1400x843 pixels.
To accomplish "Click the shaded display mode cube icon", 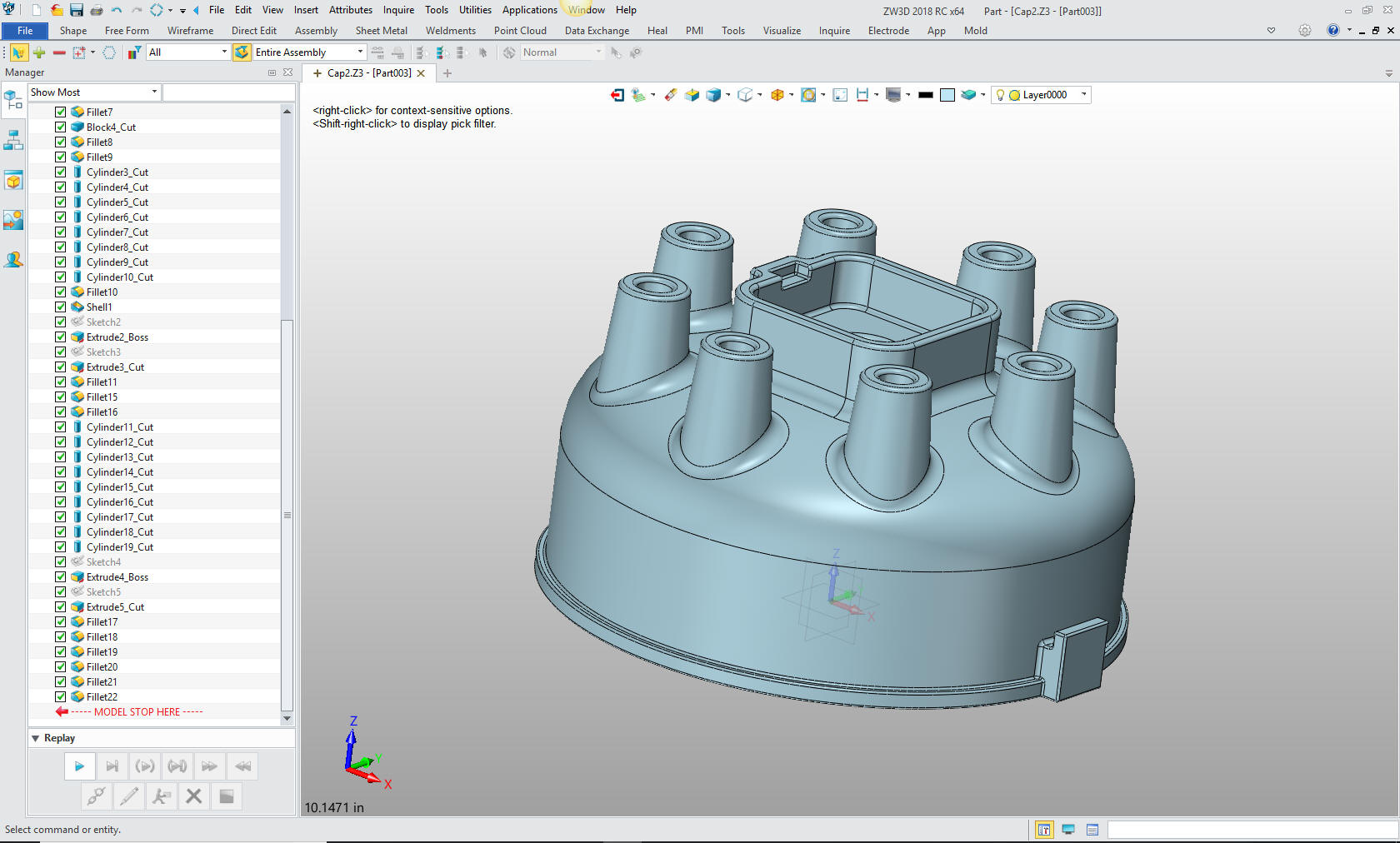I will point(713,95).
